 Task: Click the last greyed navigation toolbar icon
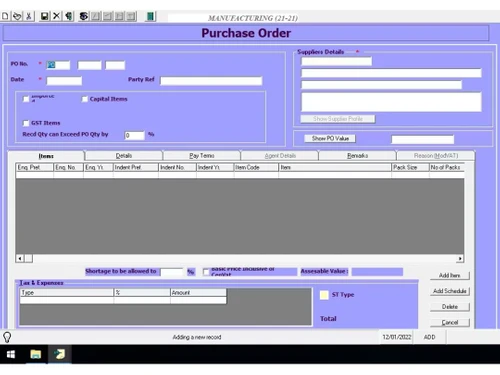tap(131, 16)
